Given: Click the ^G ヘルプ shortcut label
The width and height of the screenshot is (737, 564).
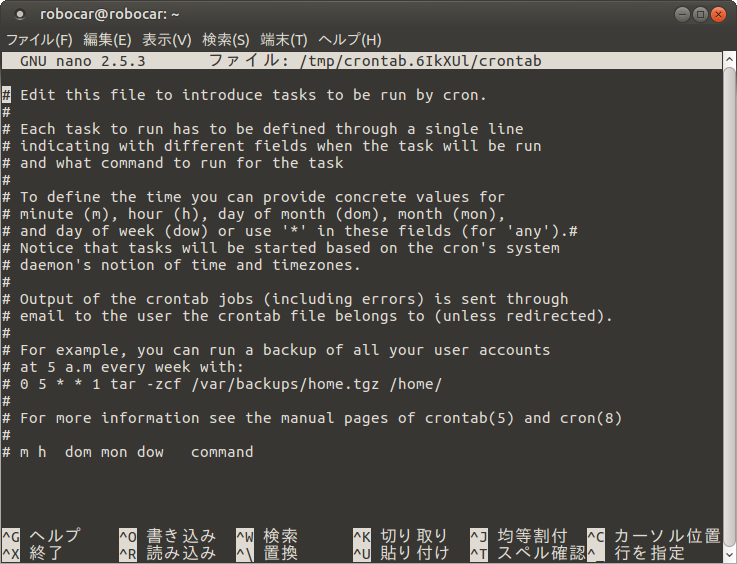Looking at the screenshot, I should [41, 536].
